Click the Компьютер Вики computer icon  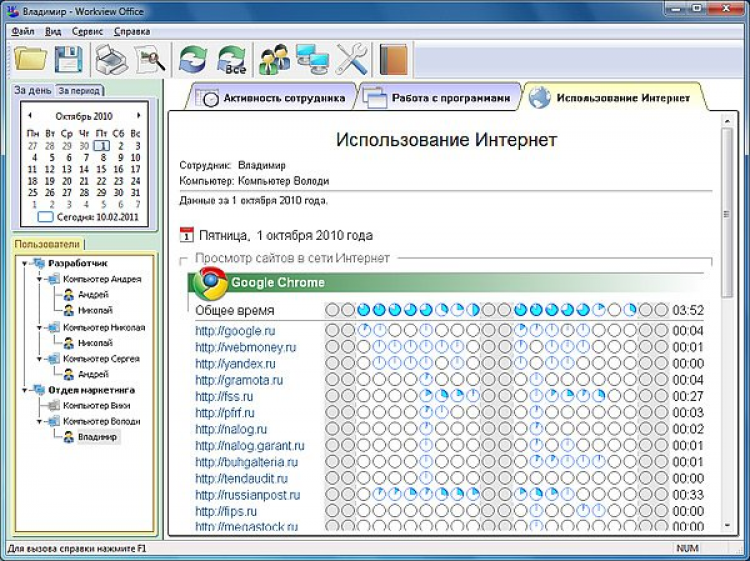[x=54, y=406]
